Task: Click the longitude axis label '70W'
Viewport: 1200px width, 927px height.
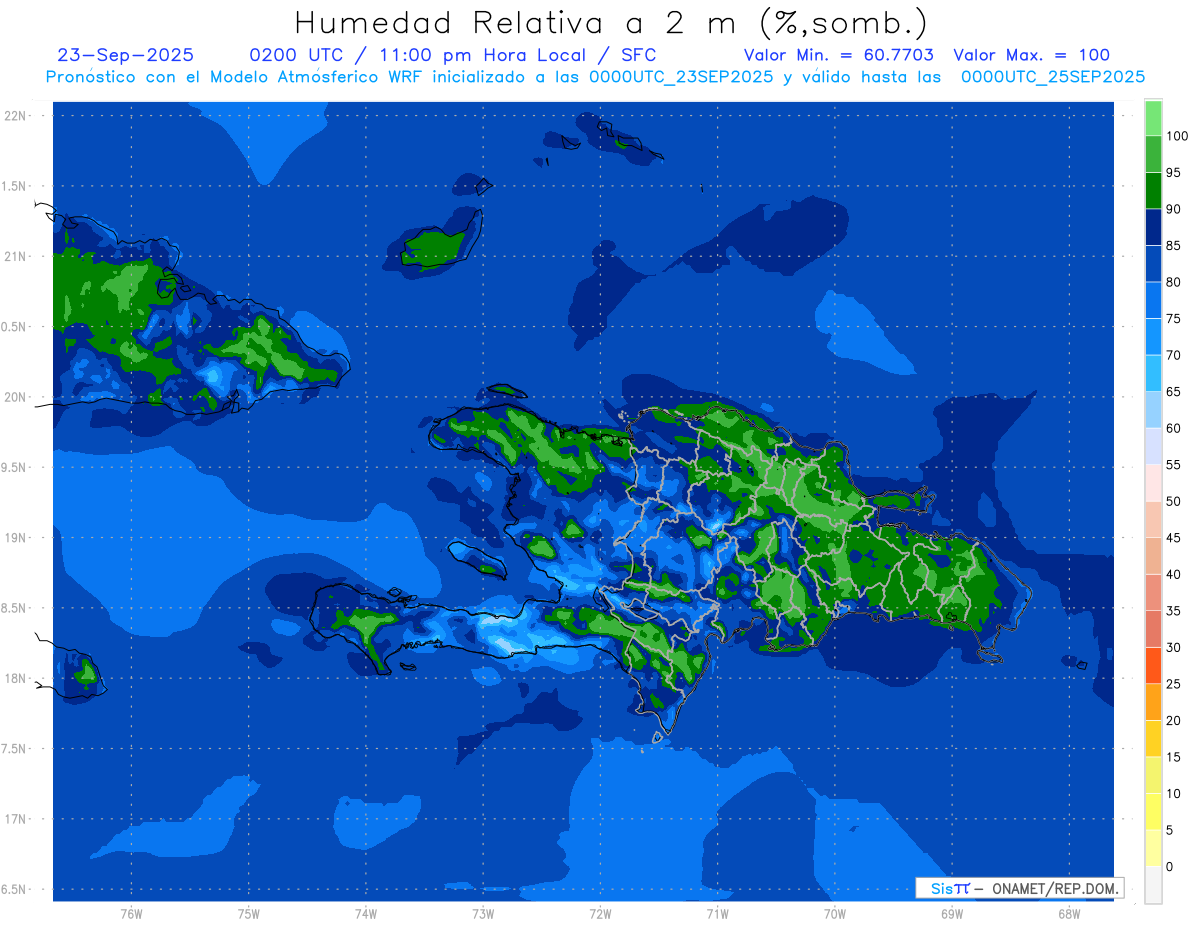Action: (835, 914)
